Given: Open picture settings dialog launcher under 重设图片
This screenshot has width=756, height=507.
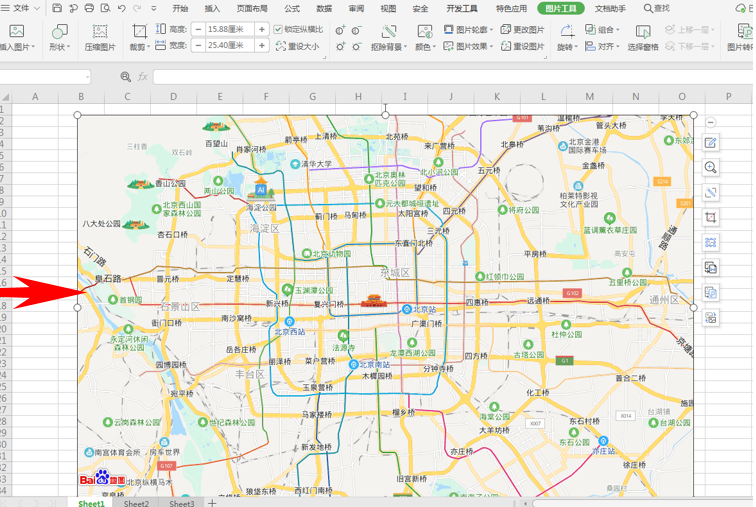Looking at the screenshot, I should [545, 57].
